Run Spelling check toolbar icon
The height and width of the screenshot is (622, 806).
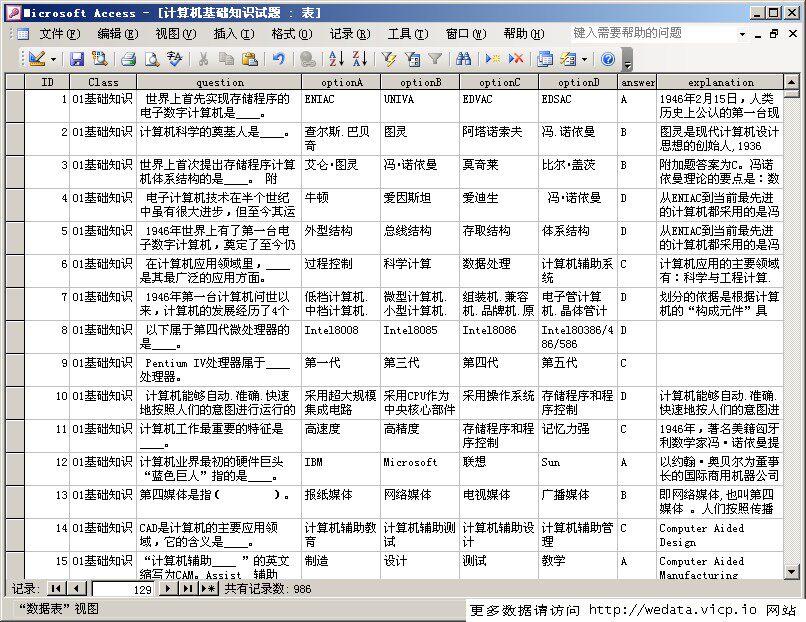[x=175, y=59]
